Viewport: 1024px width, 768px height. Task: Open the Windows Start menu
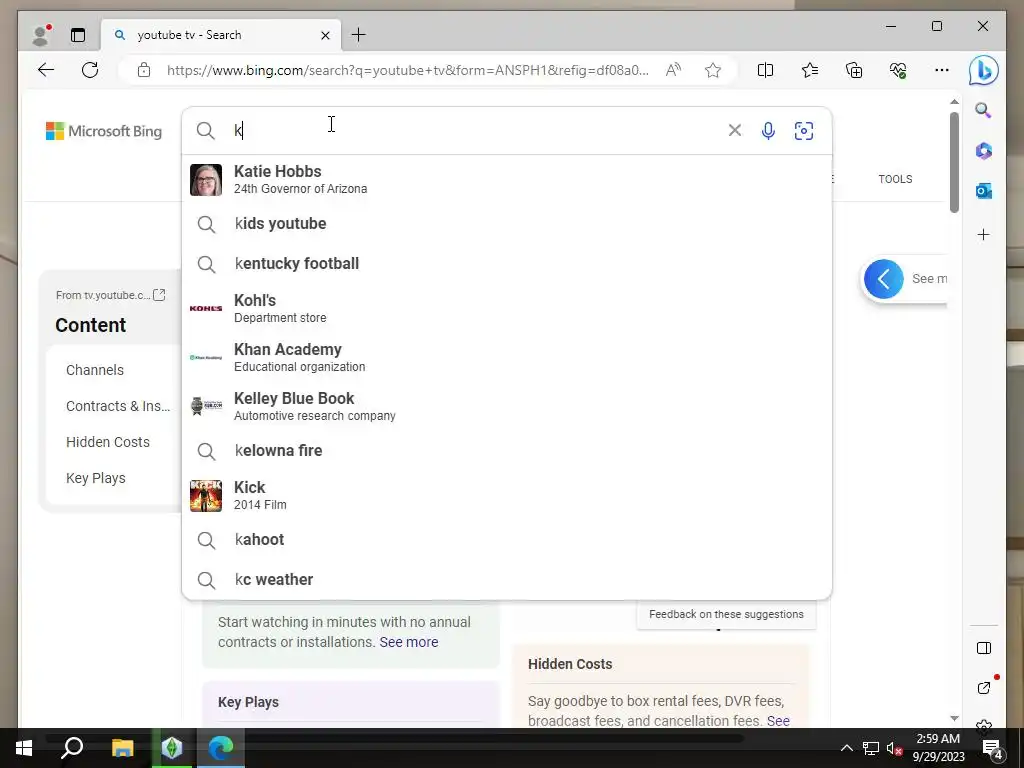(x=24, y=748)
